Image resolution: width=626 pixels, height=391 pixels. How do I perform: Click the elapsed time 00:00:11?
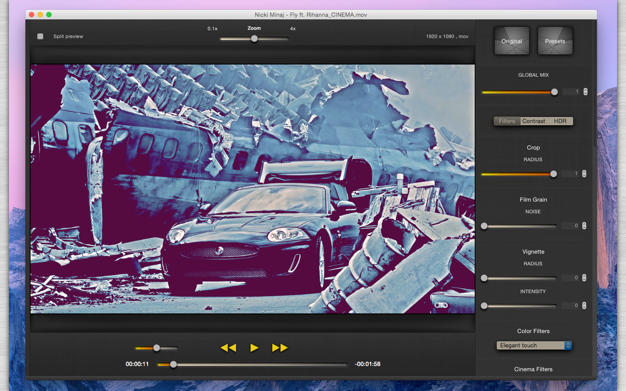point(137,364)
